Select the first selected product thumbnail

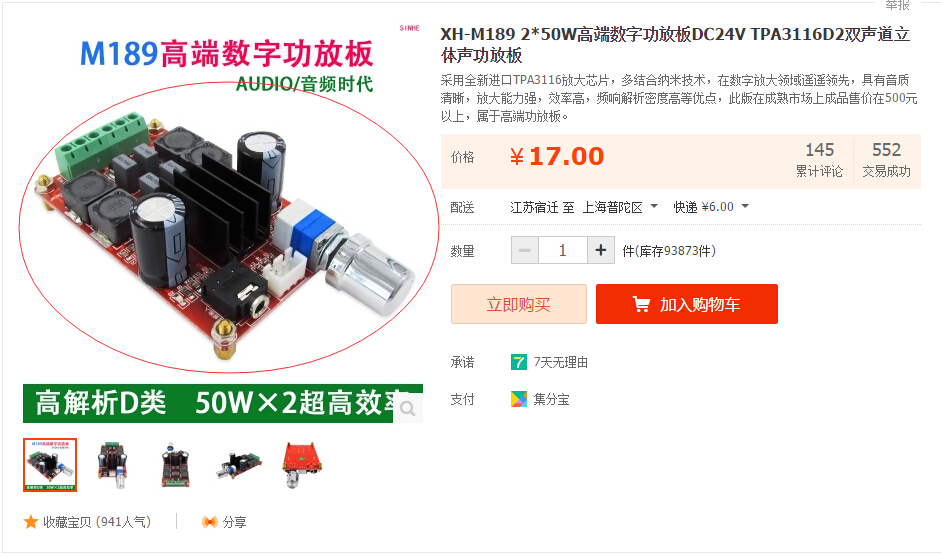tap(50, 465)
